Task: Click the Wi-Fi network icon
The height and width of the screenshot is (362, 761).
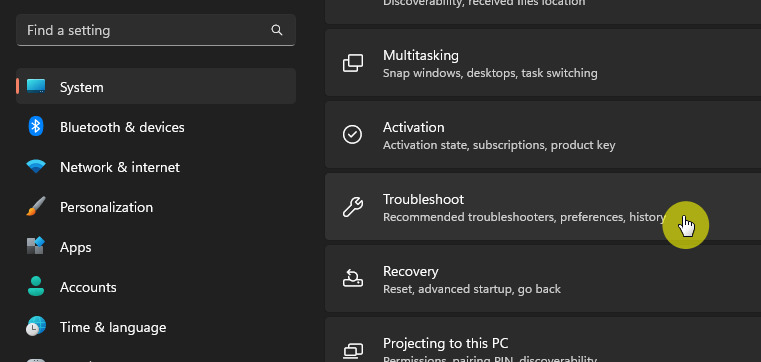Action: click(36, 167)
